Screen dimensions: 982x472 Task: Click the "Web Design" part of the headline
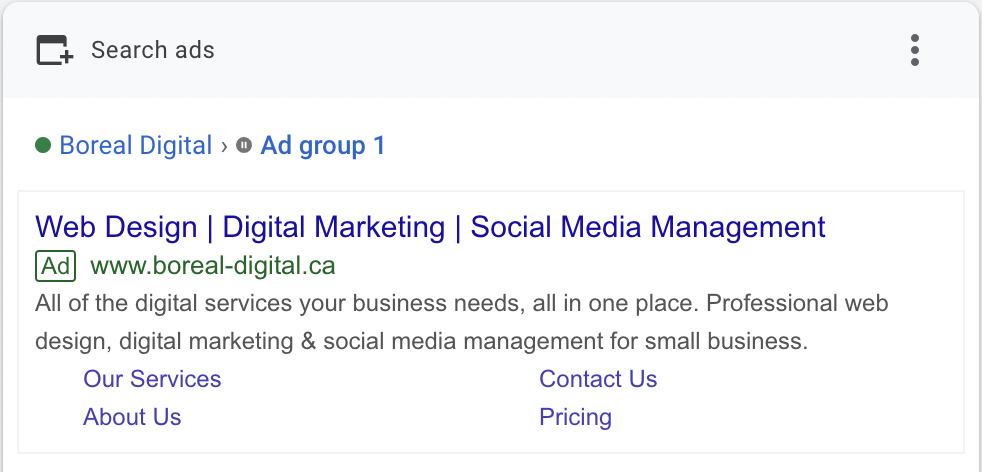116,227
